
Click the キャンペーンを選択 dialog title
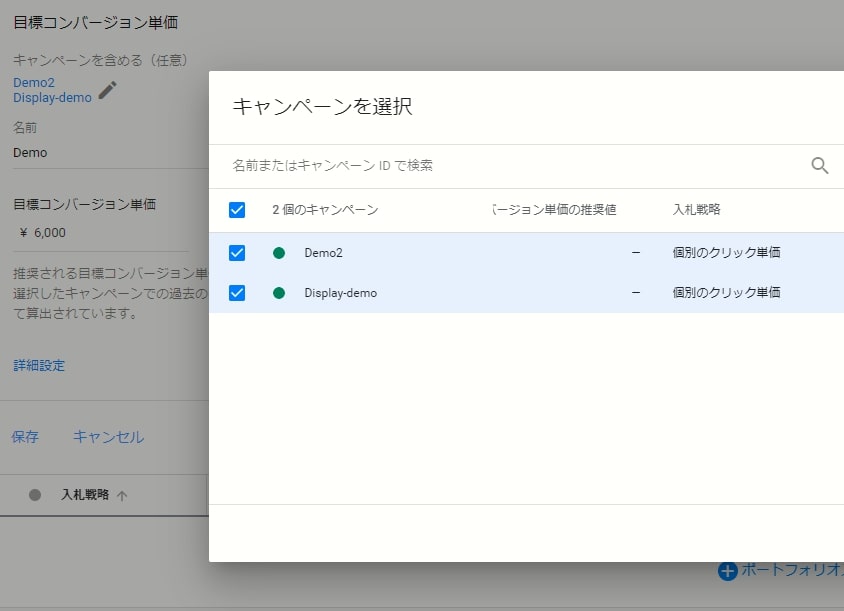322,106
